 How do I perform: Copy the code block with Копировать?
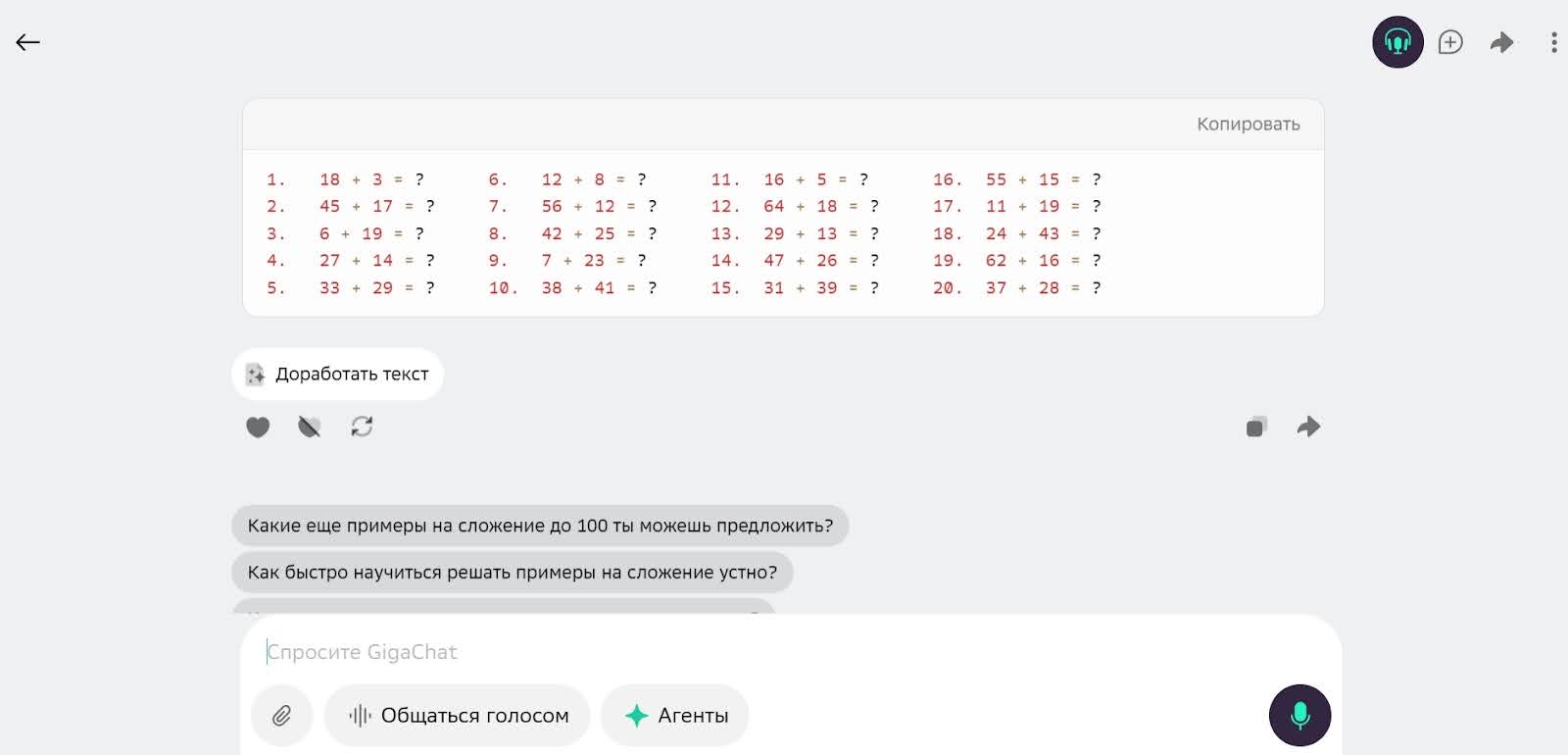point(1248,125)
